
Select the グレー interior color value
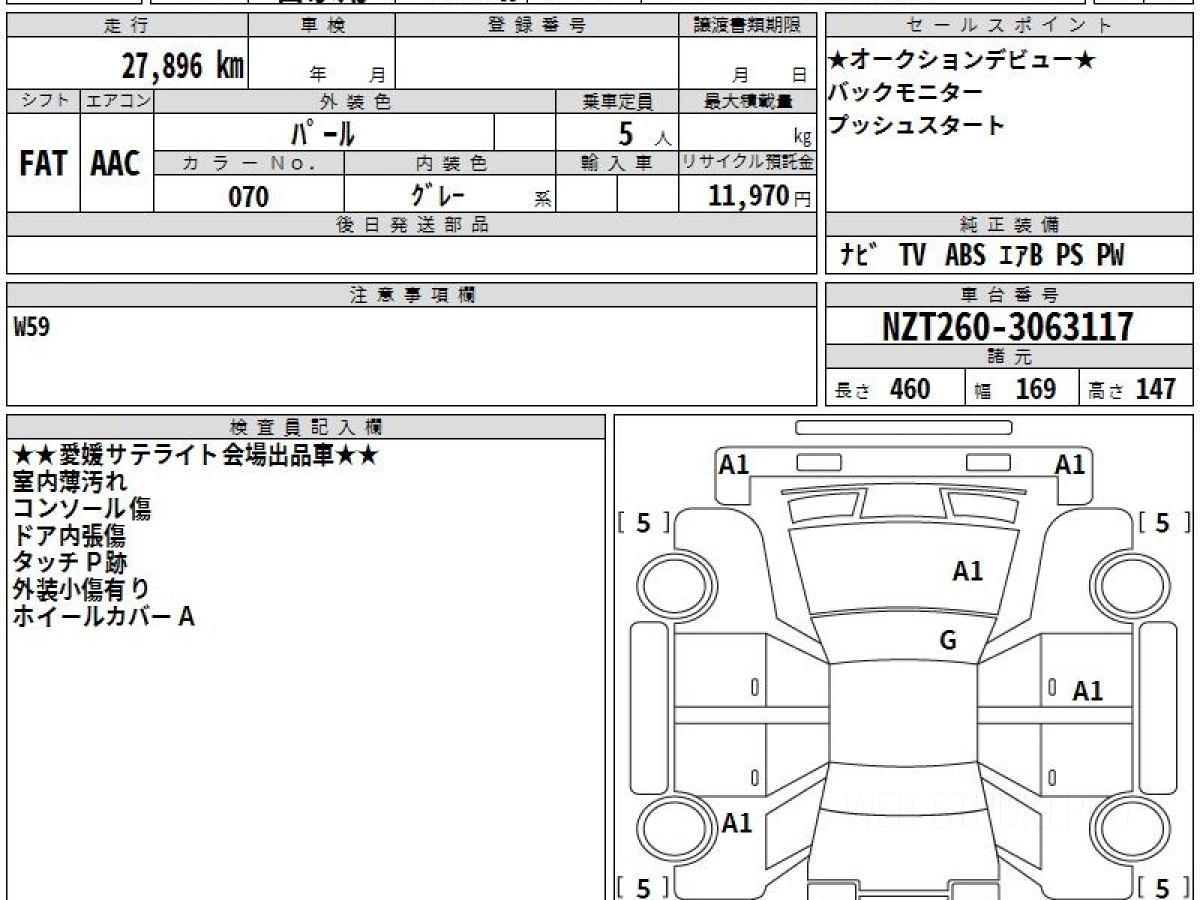click(439, 194)
